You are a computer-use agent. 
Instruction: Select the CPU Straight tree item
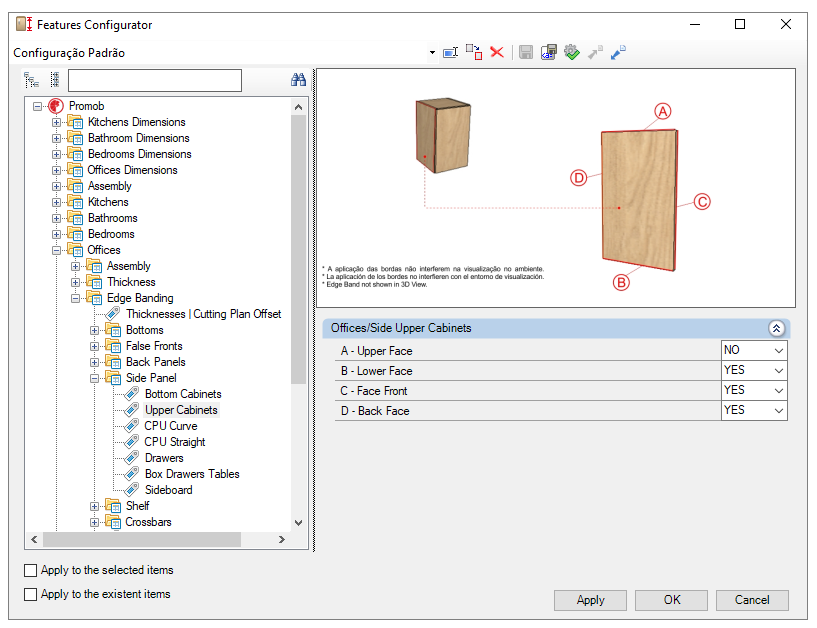point(175,442)
